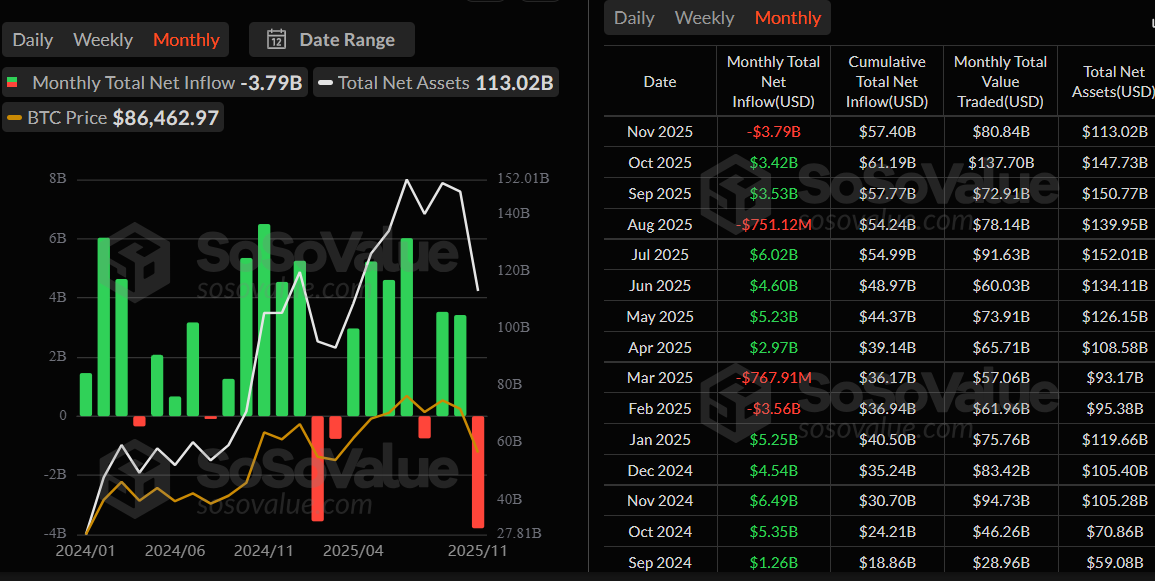Open the Date Range picker

(332, 40)
